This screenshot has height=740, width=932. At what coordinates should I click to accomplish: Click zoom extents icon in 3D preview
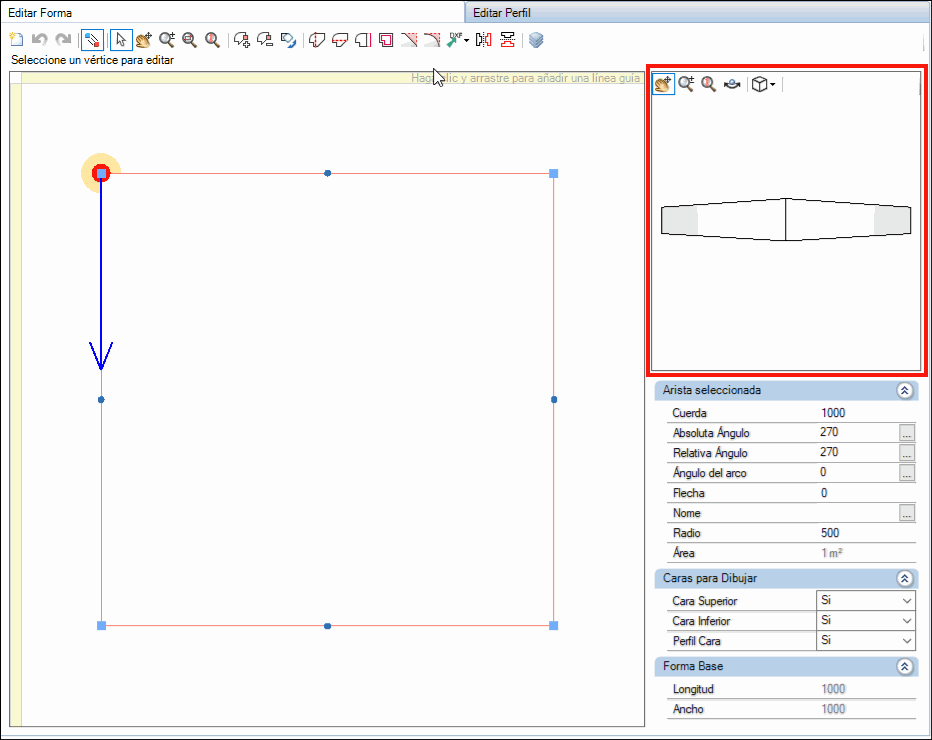click(x=709, y=84)
